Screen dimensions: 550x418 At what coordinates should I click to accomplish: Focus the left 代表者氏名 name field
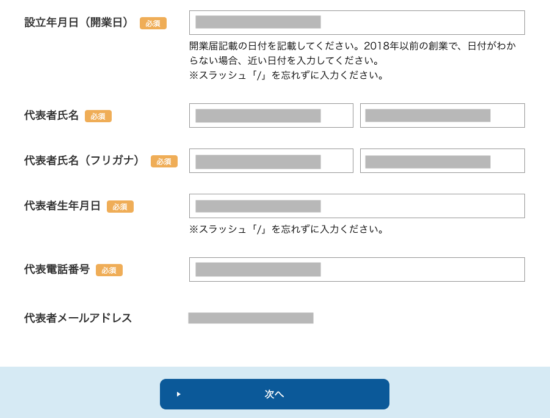(x=271, y=115)
